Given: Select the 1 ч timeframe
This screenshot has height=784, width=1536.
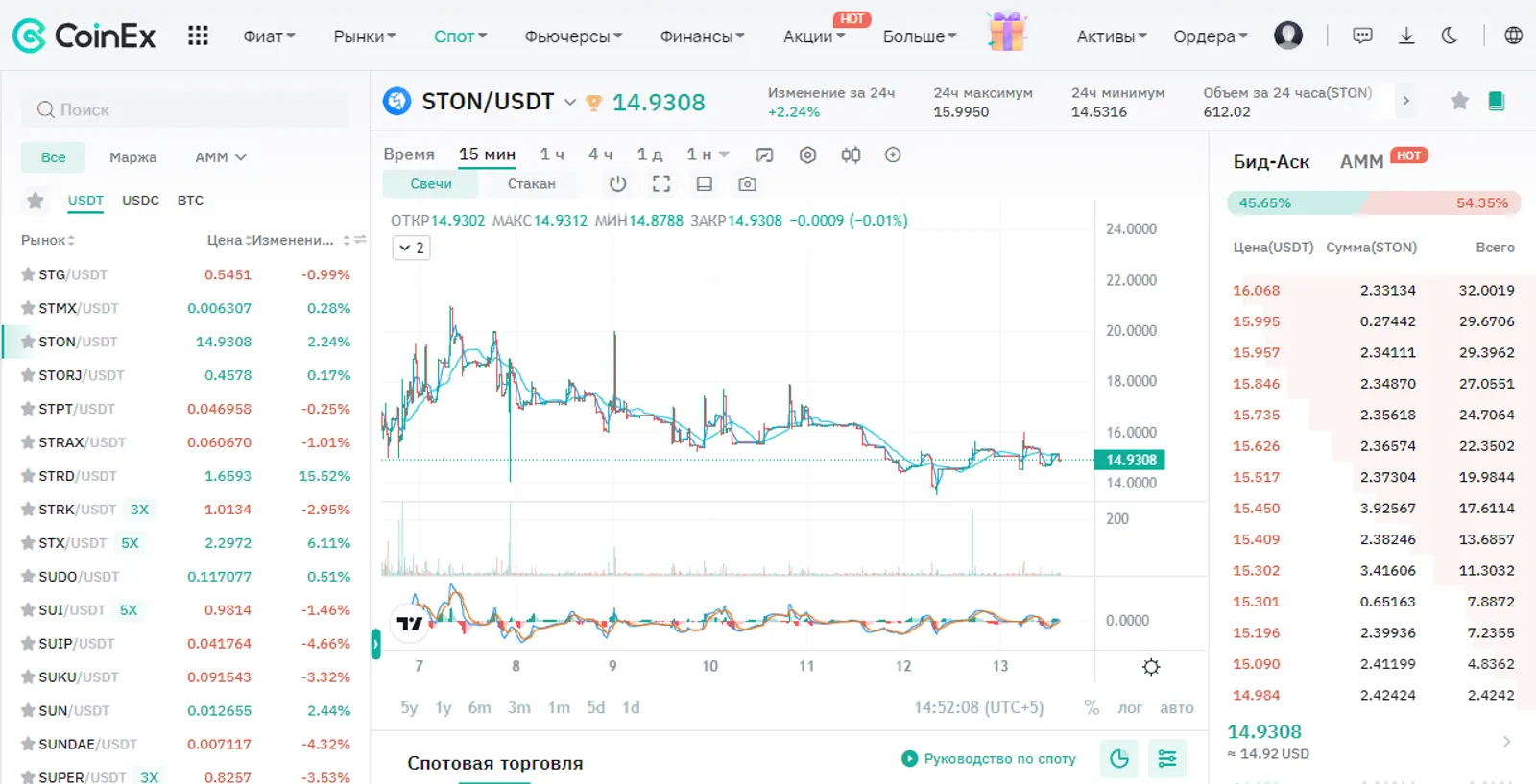Looking at the screenshot, I should (551, 154).
